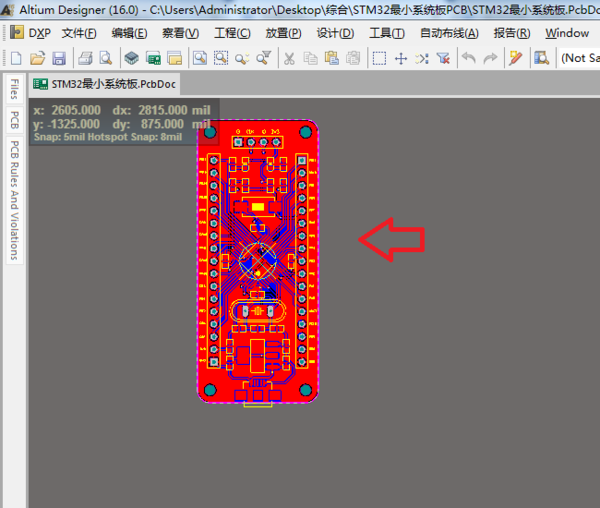Open PCB Rules And Violations panel tab
The image size is (600, 508).
14,200
